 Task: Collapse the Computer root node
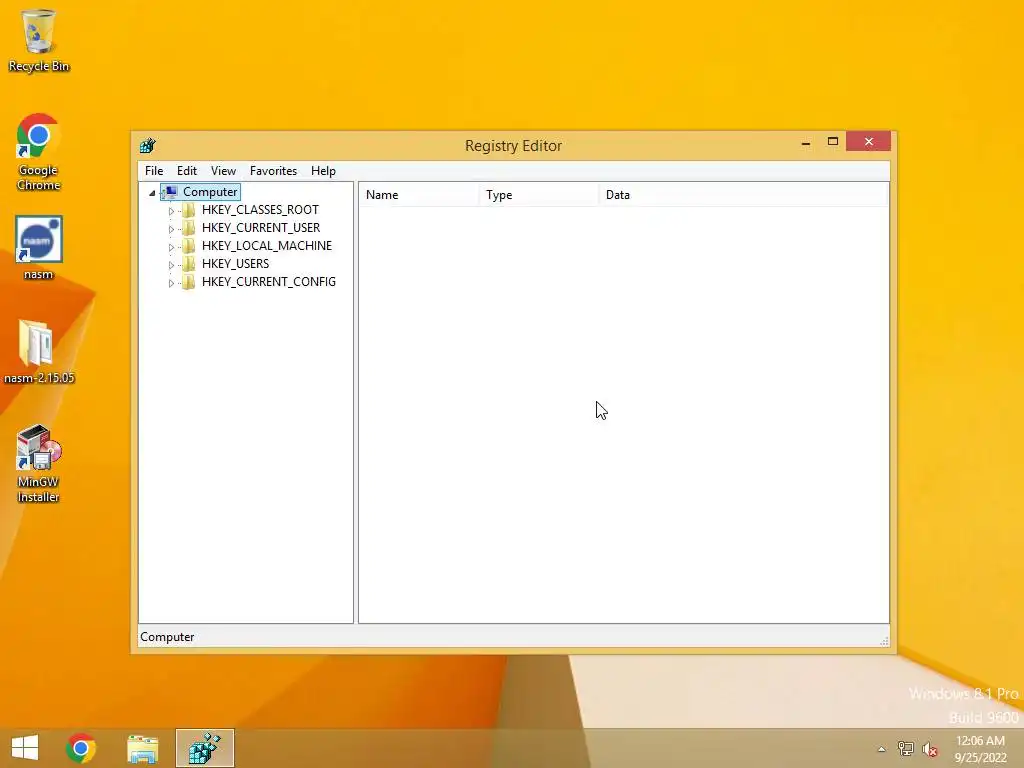click(x=152, y=193)
